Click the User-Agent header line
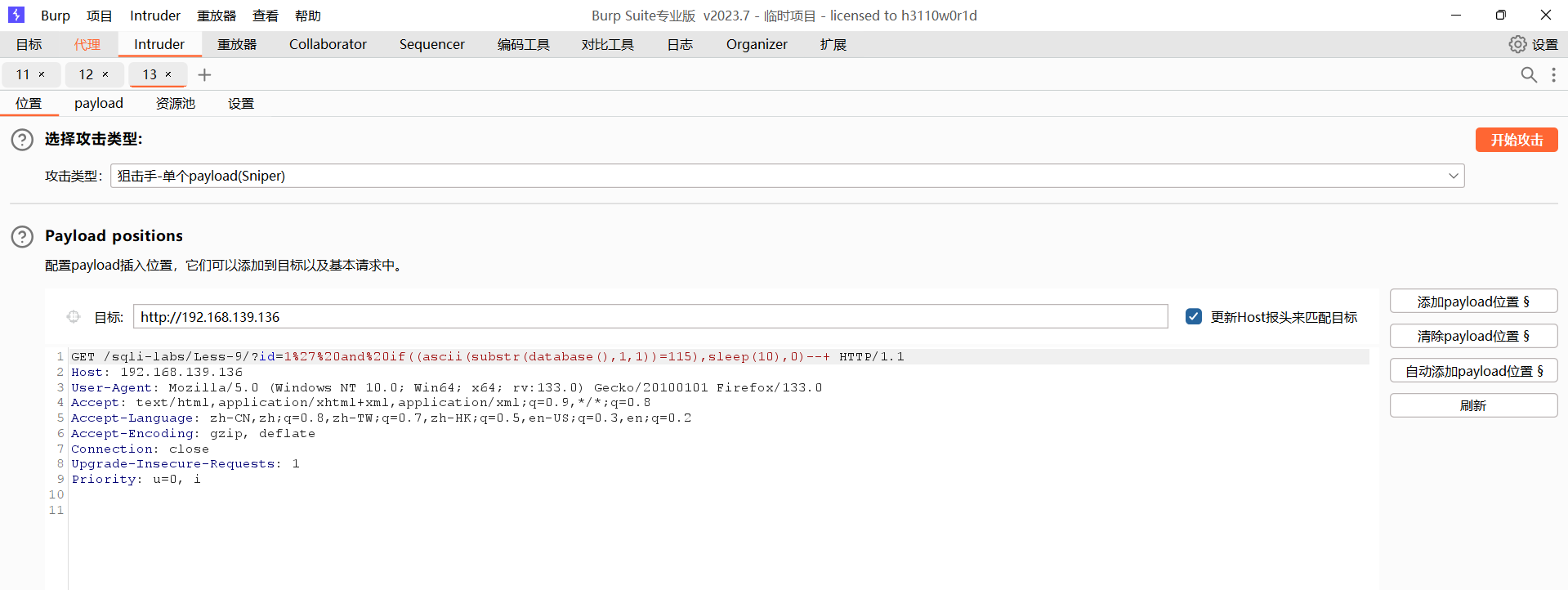Screen dimensions: 1568x590 [x=447, y=387]
